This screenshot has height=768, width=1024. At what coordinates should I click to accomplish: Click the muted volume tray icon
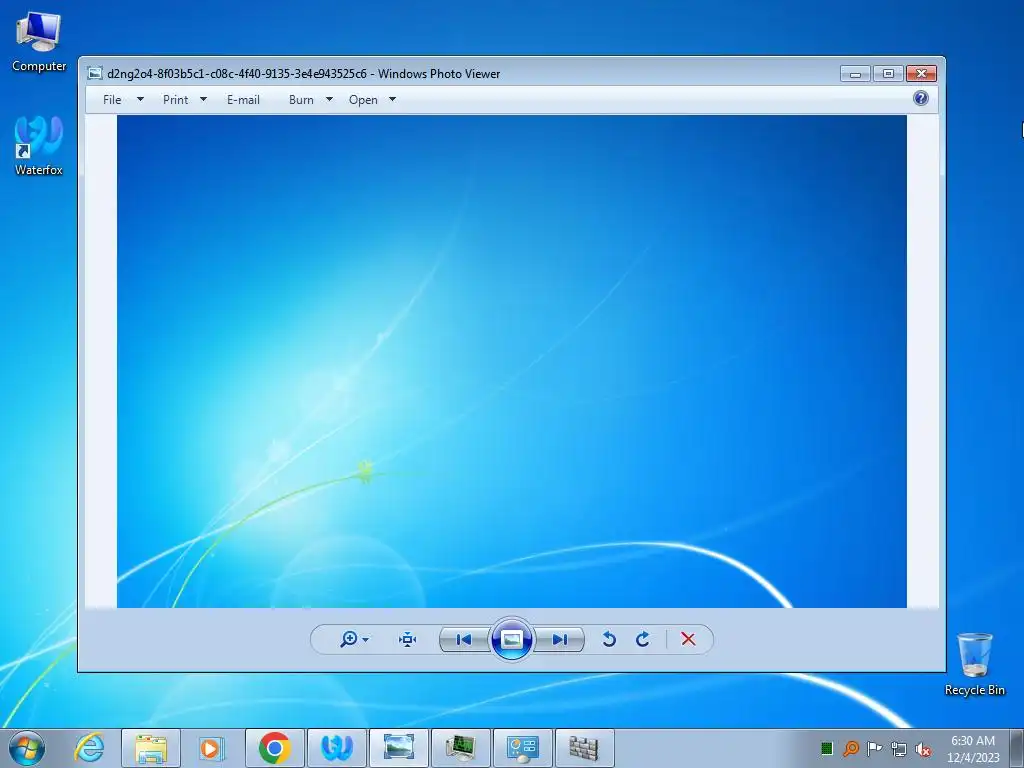coord(923,749)
